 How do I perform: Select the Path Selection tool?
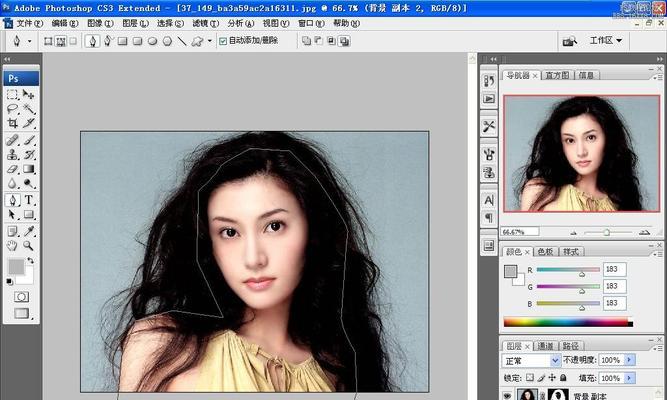(x=12, y=214)
